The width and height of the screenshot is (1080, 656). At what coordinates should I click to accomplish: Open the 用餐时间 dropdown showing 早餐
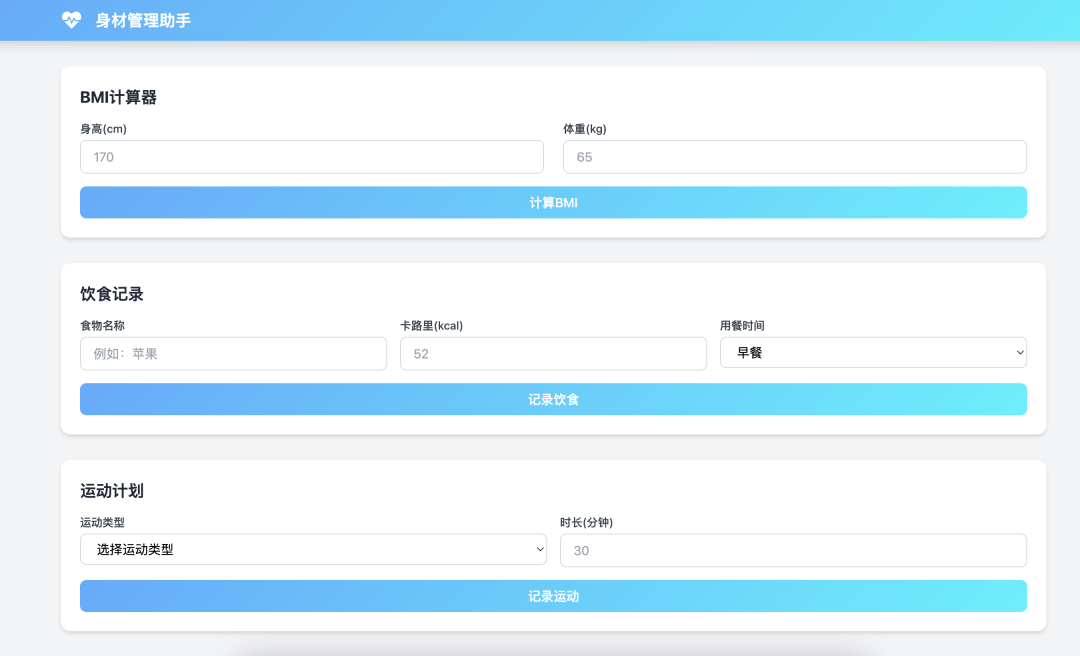click(872, 353)
